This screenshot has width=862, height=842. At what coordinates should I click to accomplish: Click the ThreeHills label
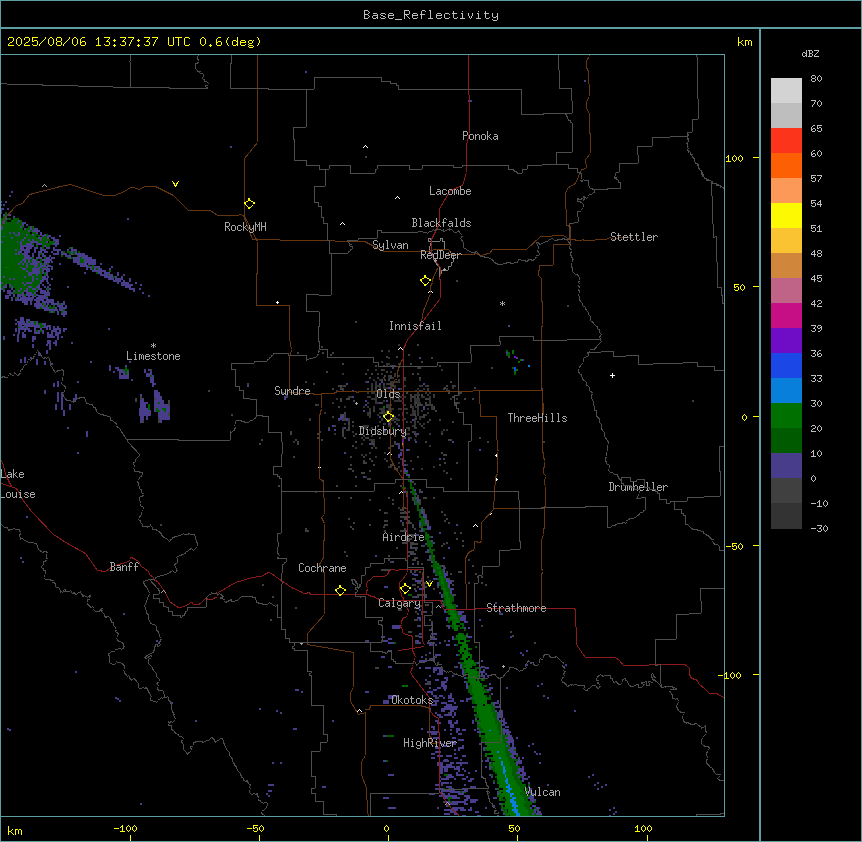click(x=537, y=418)
